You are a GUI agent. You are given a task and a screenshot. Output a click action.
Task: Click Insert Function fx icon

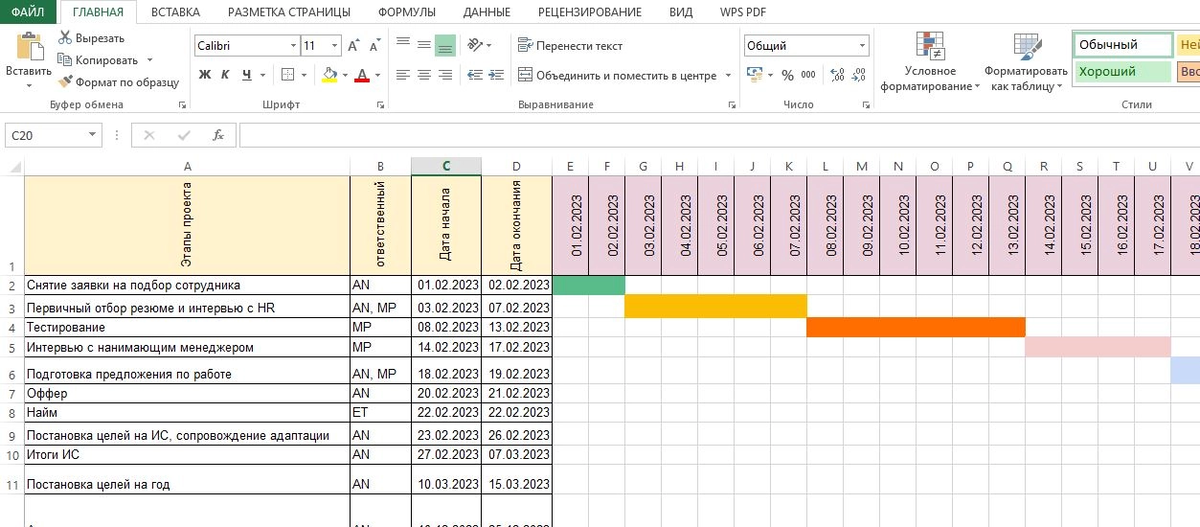click(218, 135)
